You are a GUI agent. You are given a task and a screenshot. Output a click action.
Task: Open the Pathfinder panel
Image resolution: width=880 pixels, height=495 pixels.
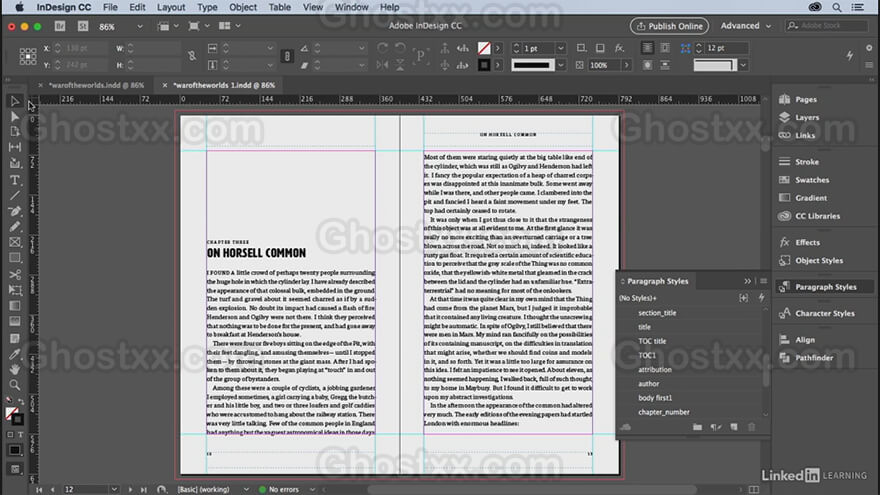[806, 358]
